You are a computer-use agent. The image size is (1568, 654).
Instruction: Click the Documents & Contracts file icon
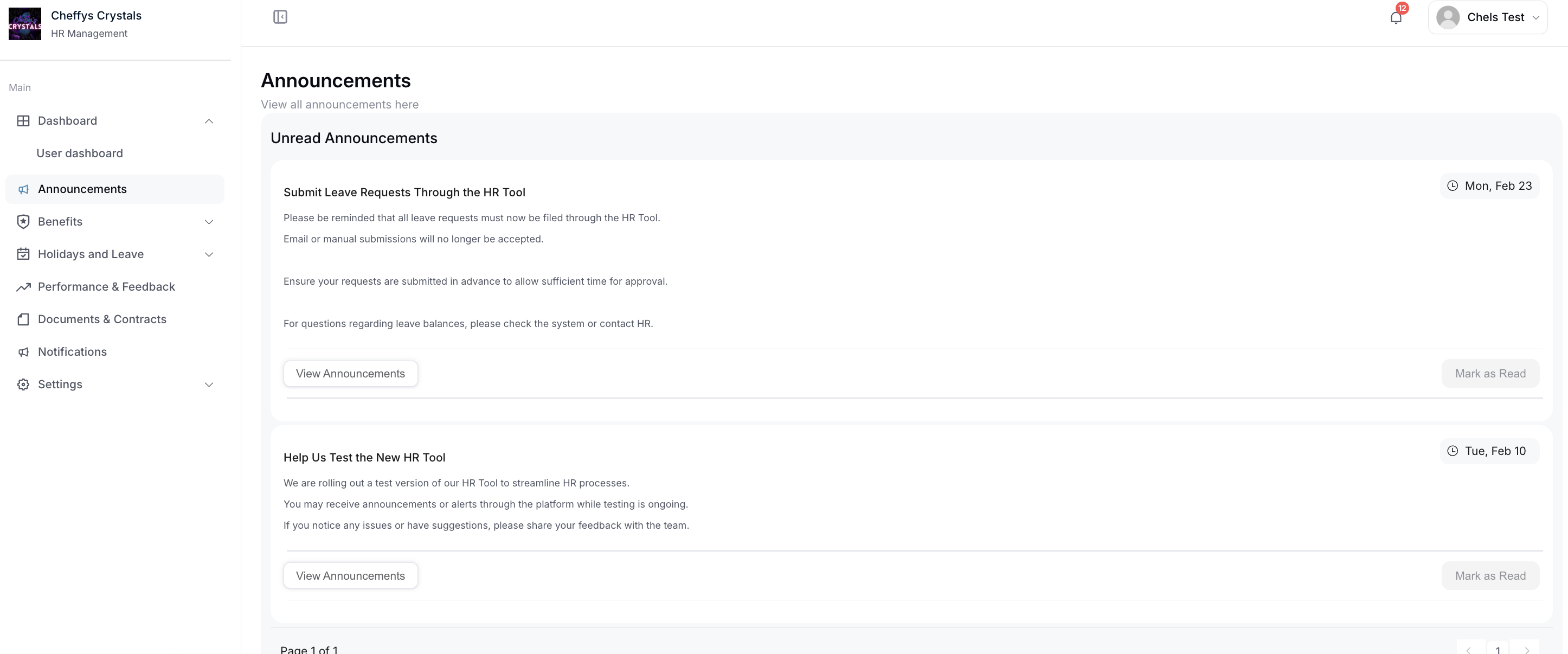click(x=23, y=319)
